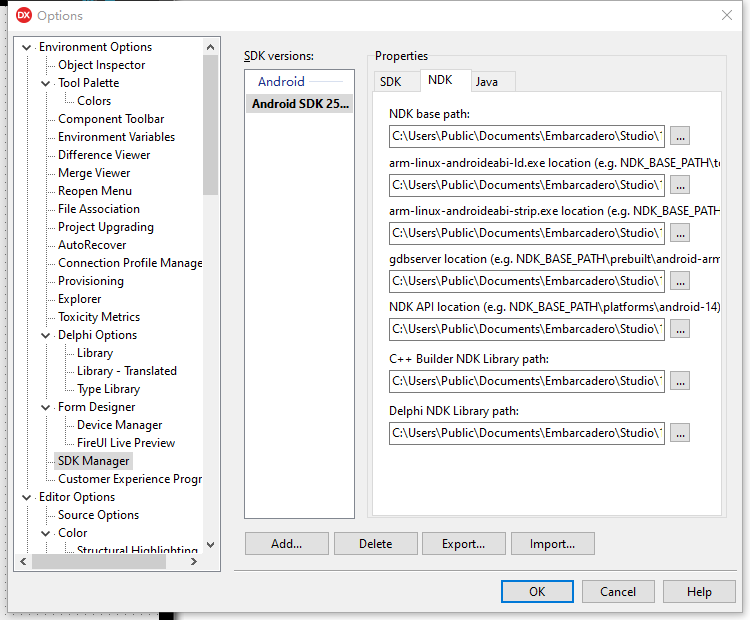Collapse the Delphi Options node
The height and width of the screenshot is (620, 750).
click(x=45, y=335)
